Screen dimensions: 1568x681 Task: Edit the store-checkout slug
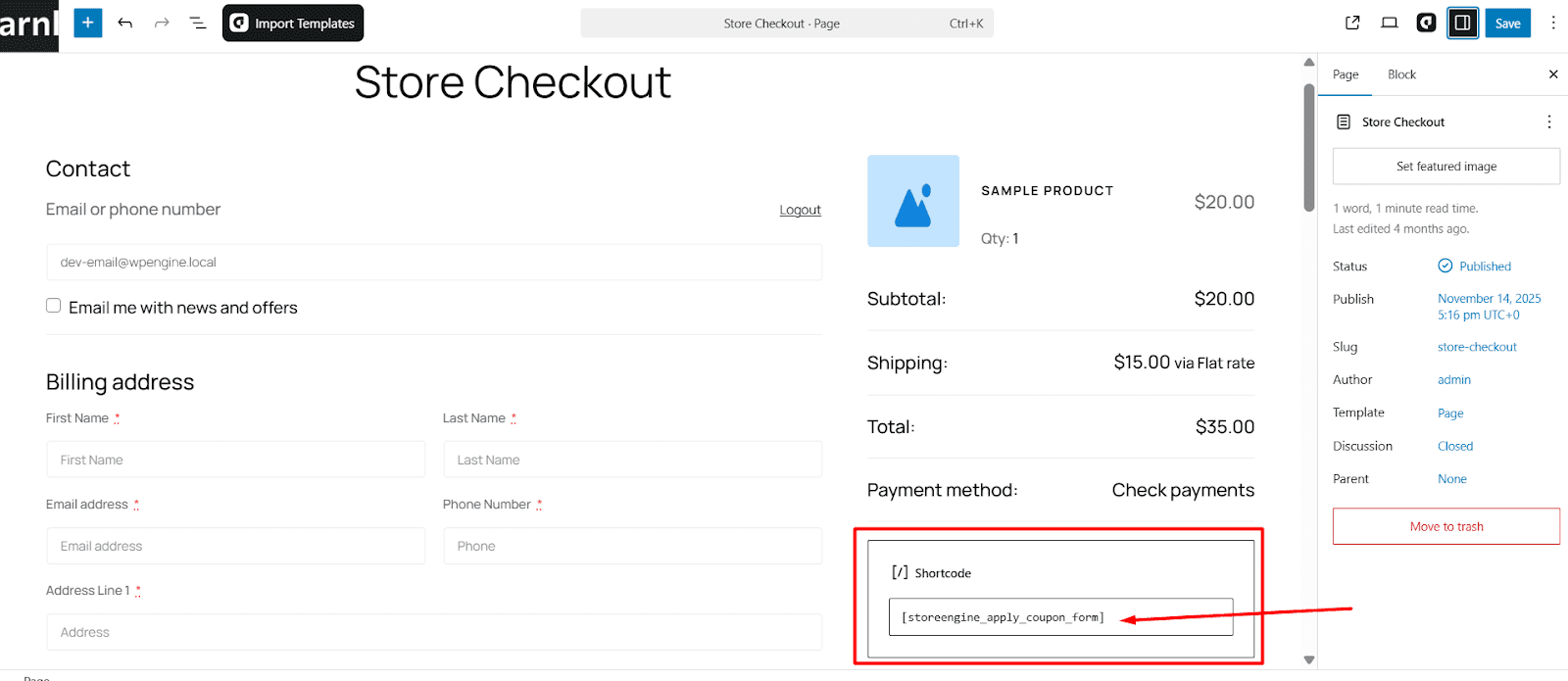[1477, 347]
